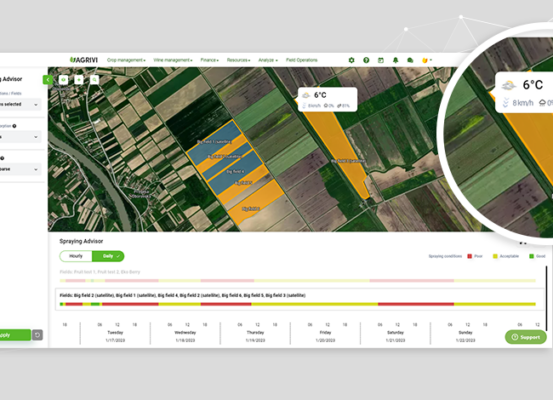Switch to Hourly view

[x=76, y=256]
